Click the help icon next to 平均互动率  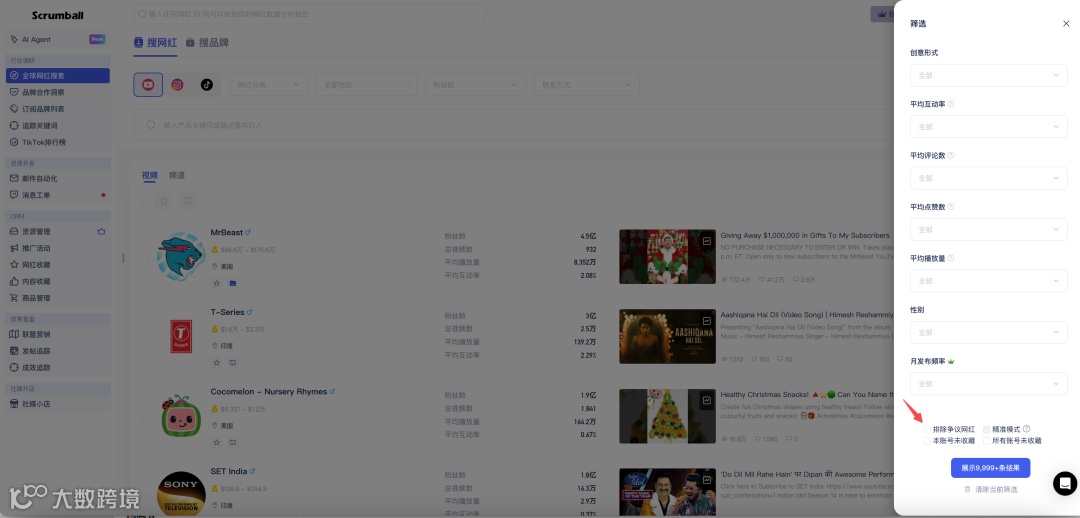[x=951, y=104]
